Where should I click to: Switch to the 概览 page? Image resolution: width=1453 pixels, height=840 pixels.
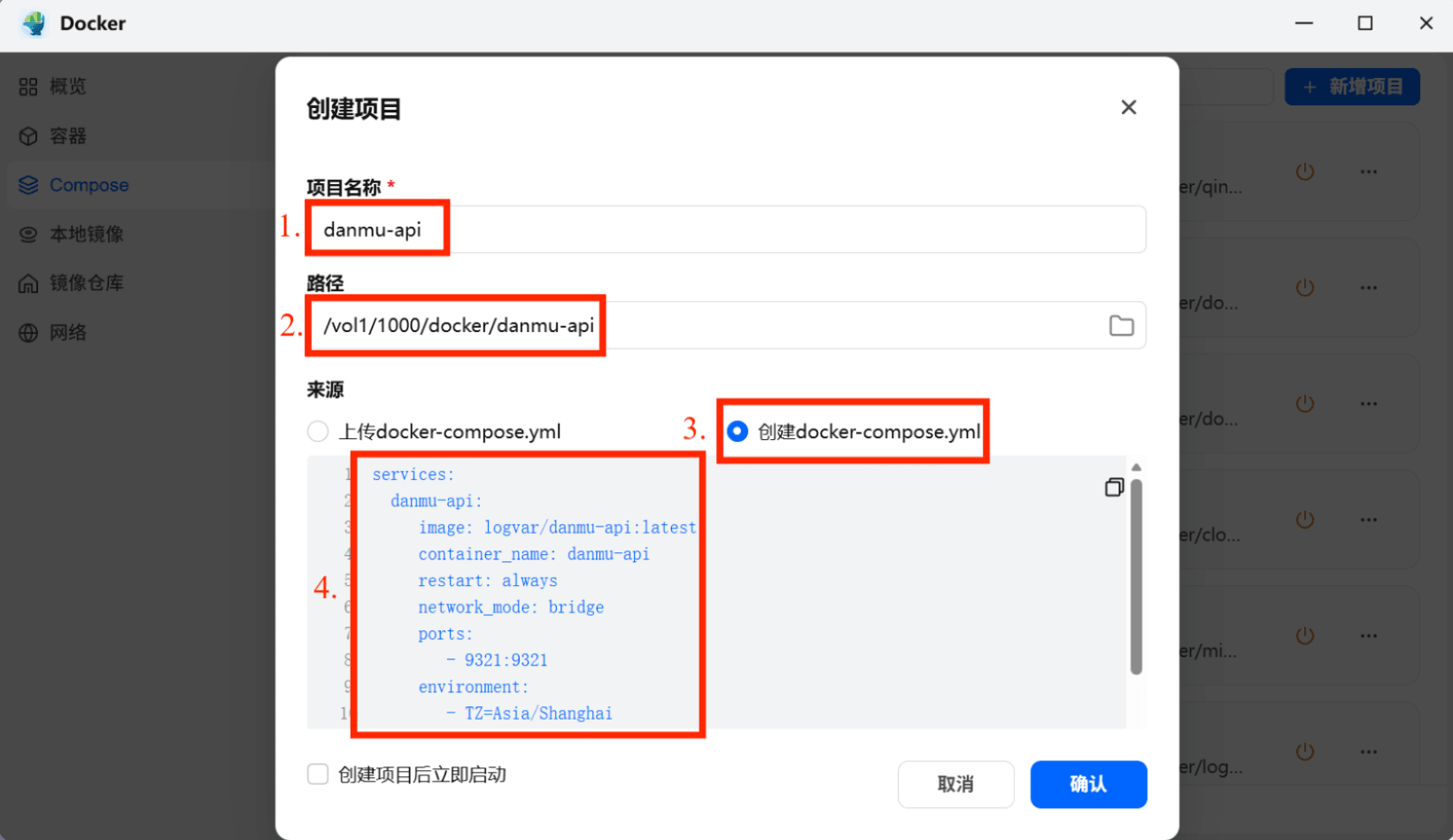27,86
